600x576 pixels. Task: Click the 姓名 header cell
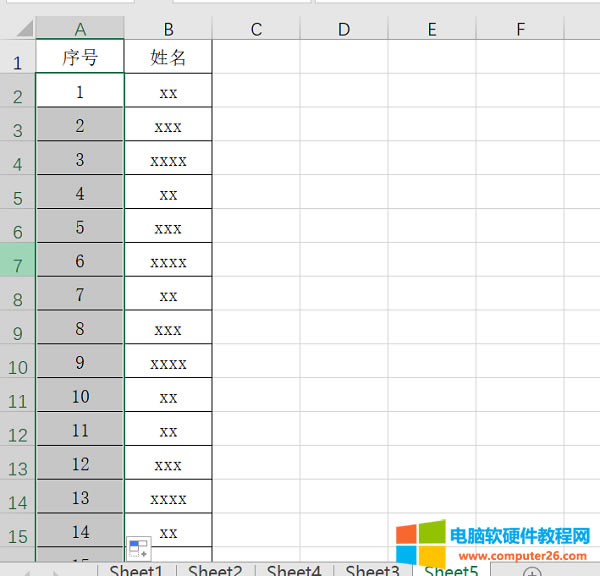(168, 58)
